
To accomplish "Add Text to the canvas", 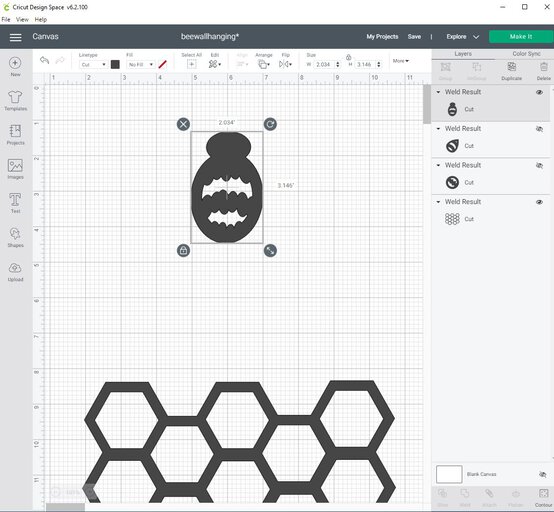I will (x=15, y=203).
